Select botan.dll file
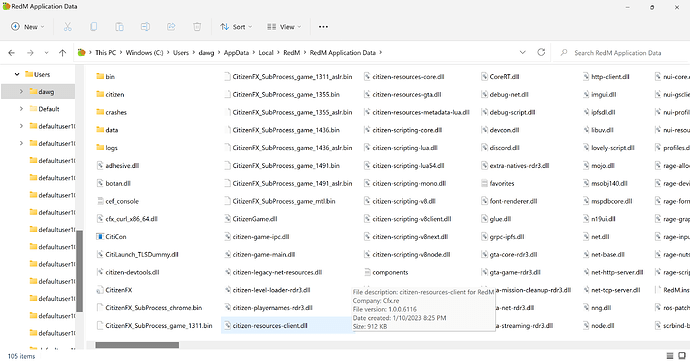The height and width of the screenshot is (362, 690). (114, 183)
